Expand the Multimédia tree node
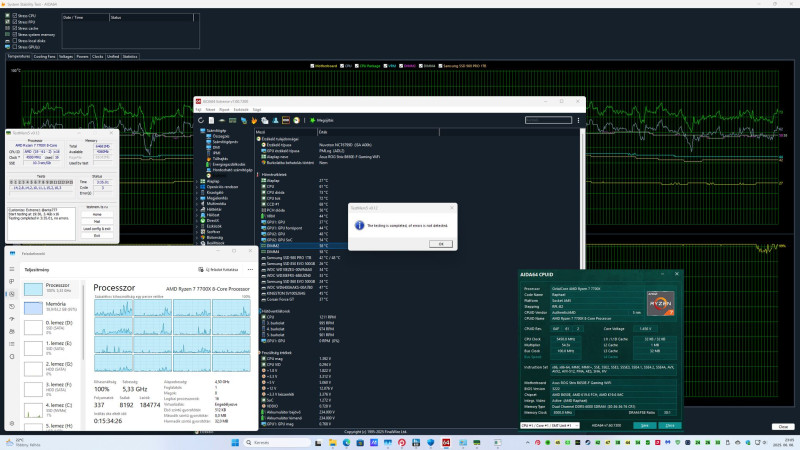Screen dimensions: 800x450 tap(197, 204)
